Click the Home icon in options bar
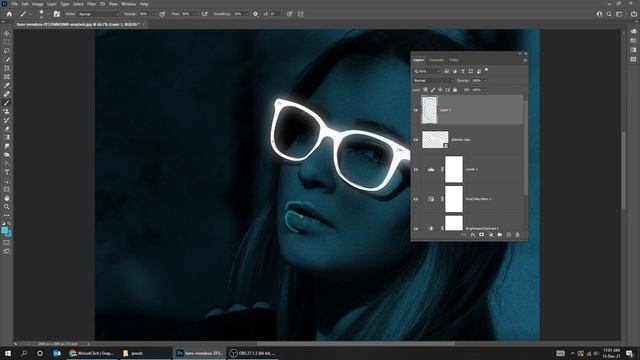The image size is (640, 360). coord(9,14)
